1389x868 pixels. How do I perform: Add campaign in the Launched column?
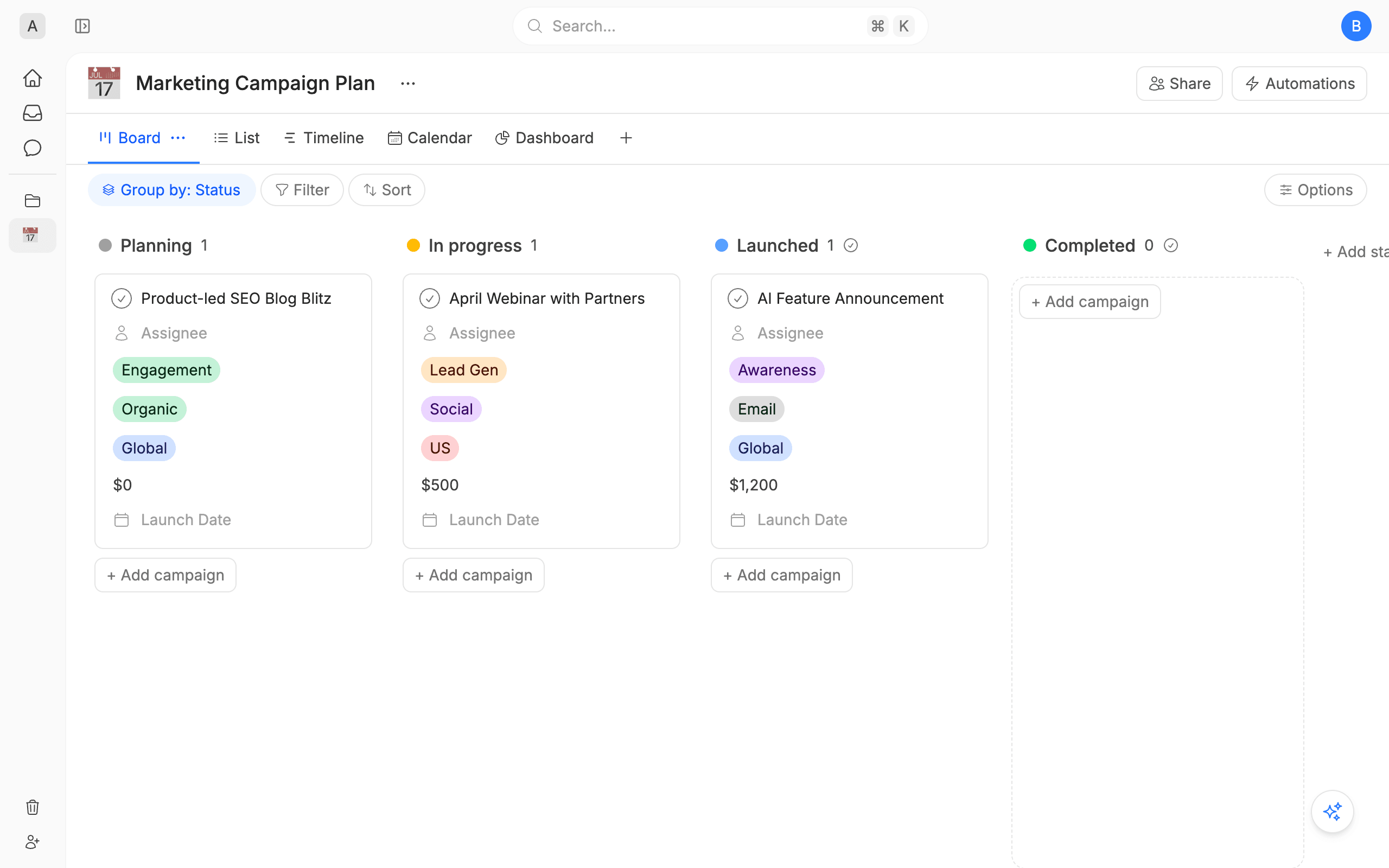[782, 575]
